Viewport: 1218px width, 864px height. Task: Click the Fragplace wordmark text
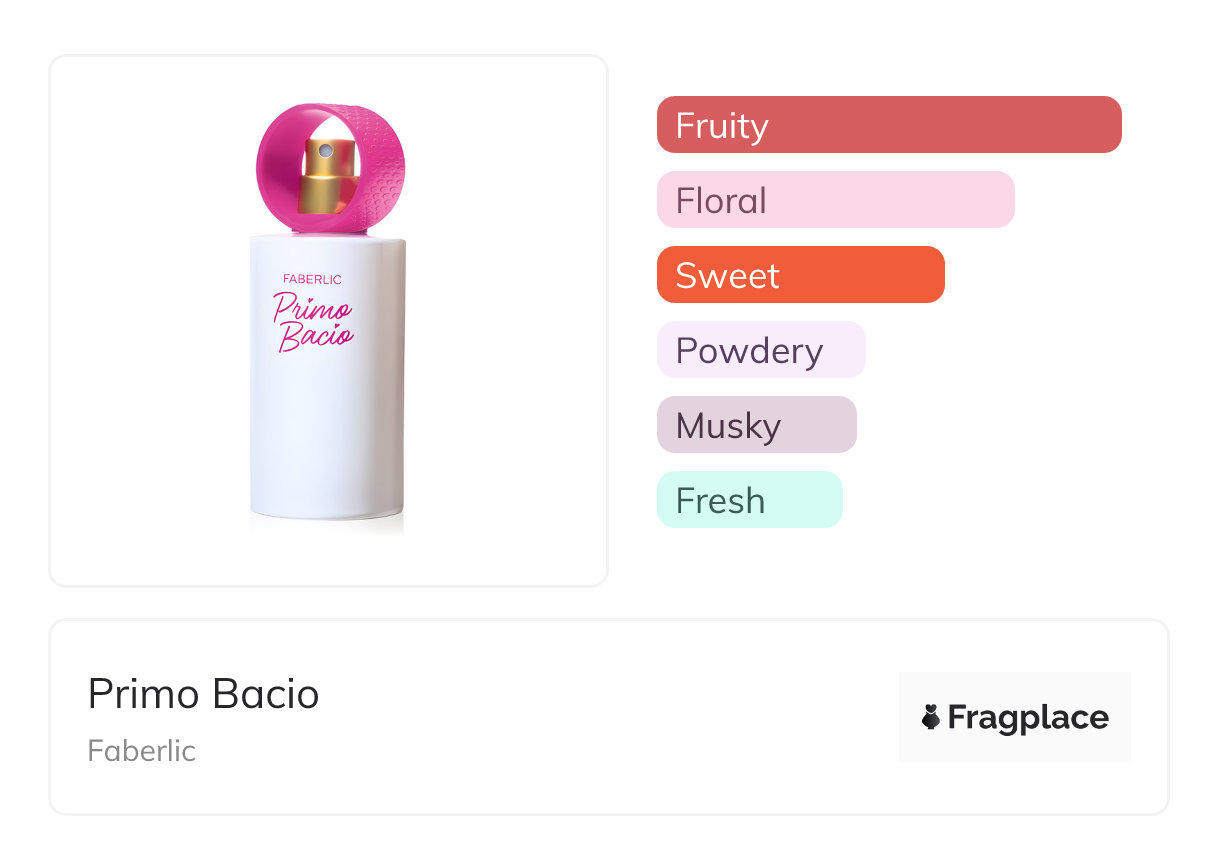pyautogui.click(x=1028, y=717)
